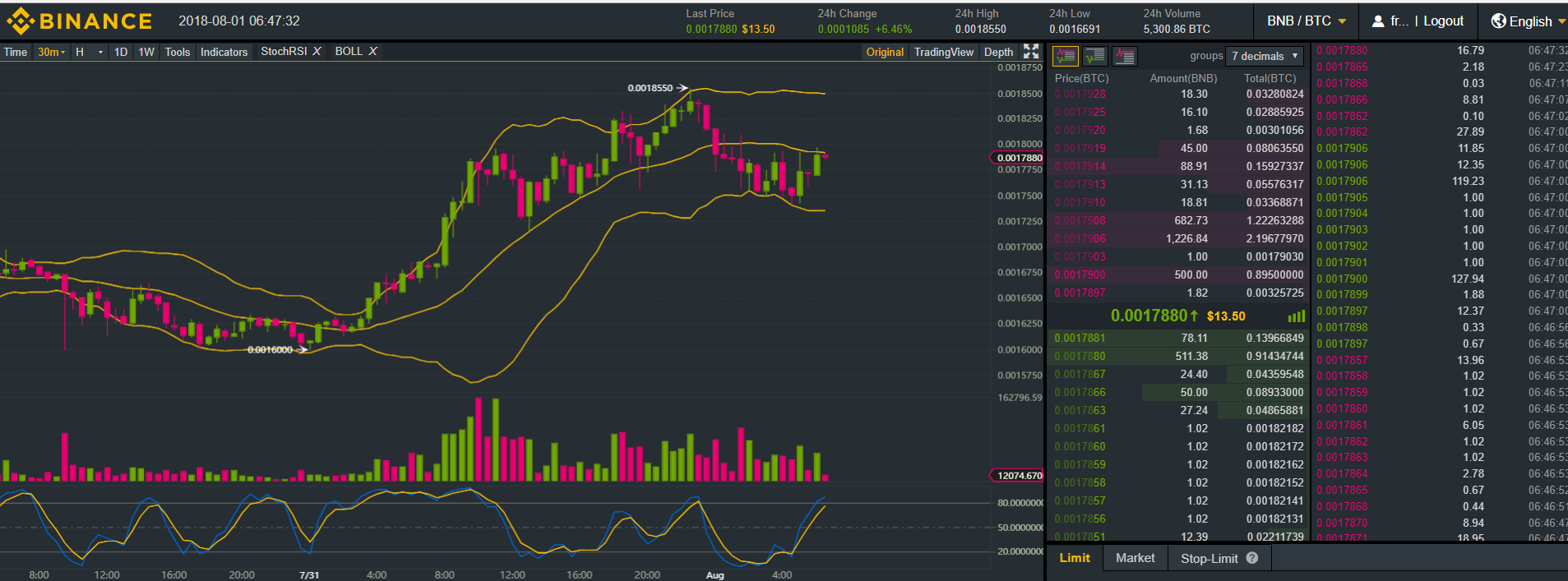
Task: Click the Logout link
Action: click(1444, 21)
